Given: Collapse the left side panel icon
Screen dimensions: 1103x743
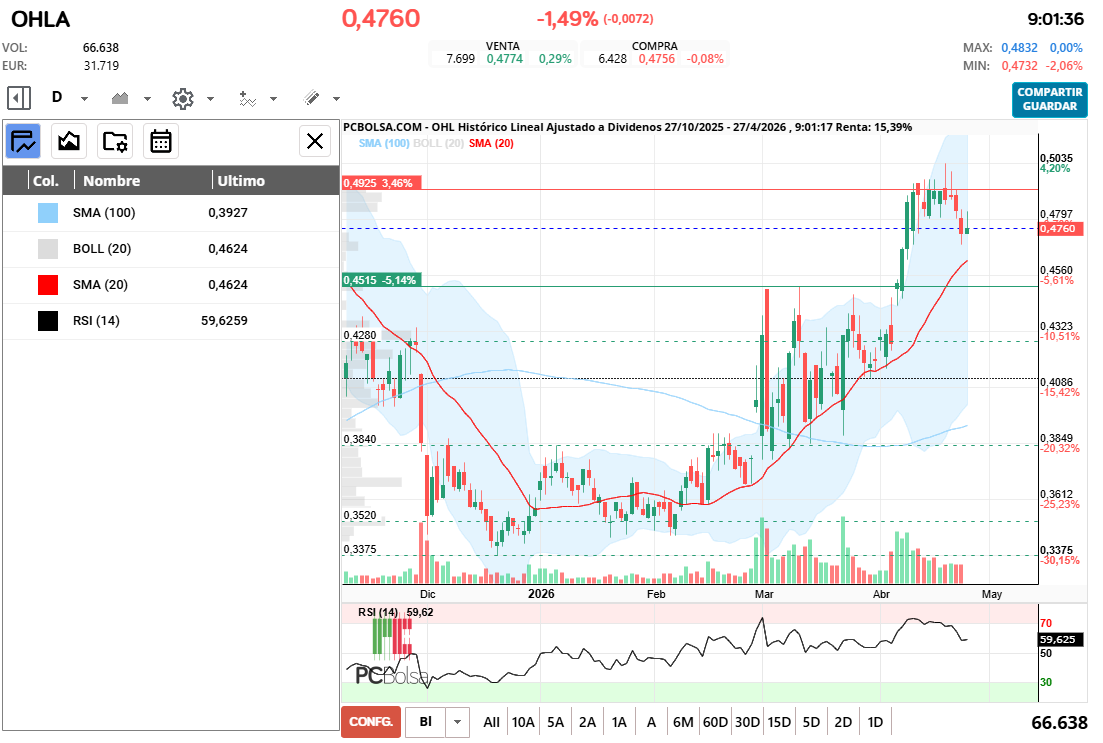Looking at the screenshot, I should [x=19, y=98].
